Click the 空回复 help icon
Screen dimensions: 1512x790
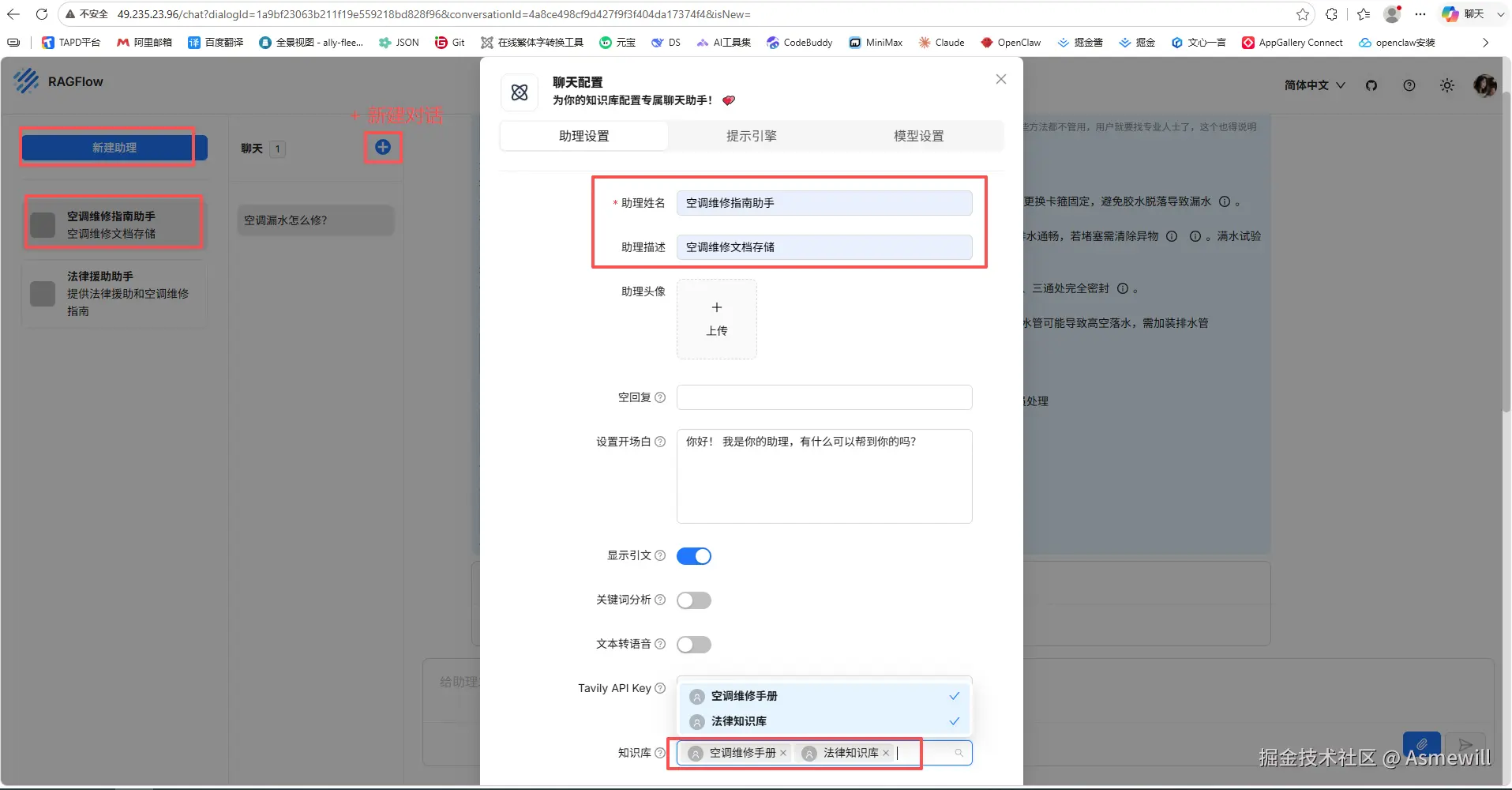(x=660, y=397)
